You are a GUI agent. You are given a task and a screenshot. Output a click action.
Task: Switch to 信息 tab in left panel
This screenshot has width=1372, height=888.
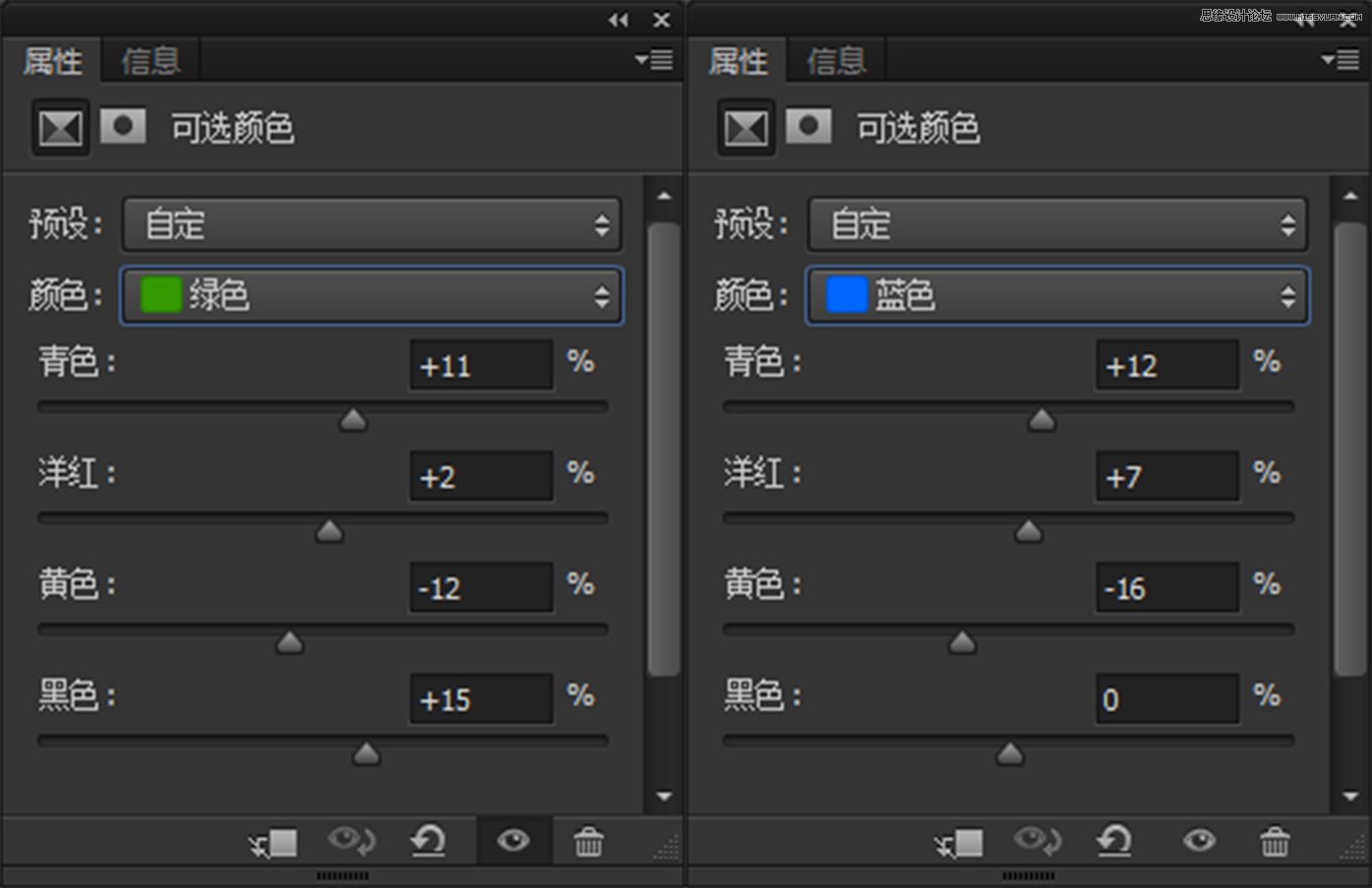coord(150,61)
